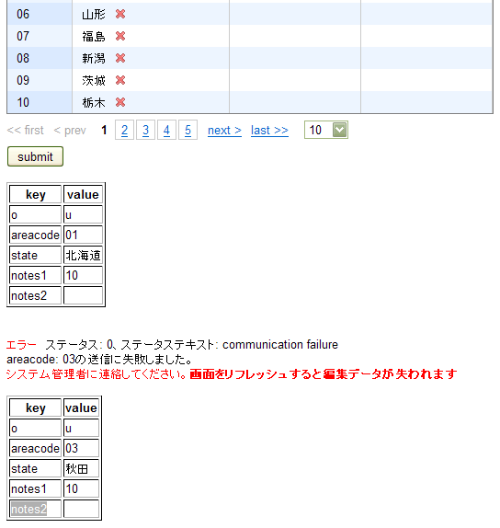Click the disabled first page link
Screen dimensions: 500x528
[x=25, y=130]
